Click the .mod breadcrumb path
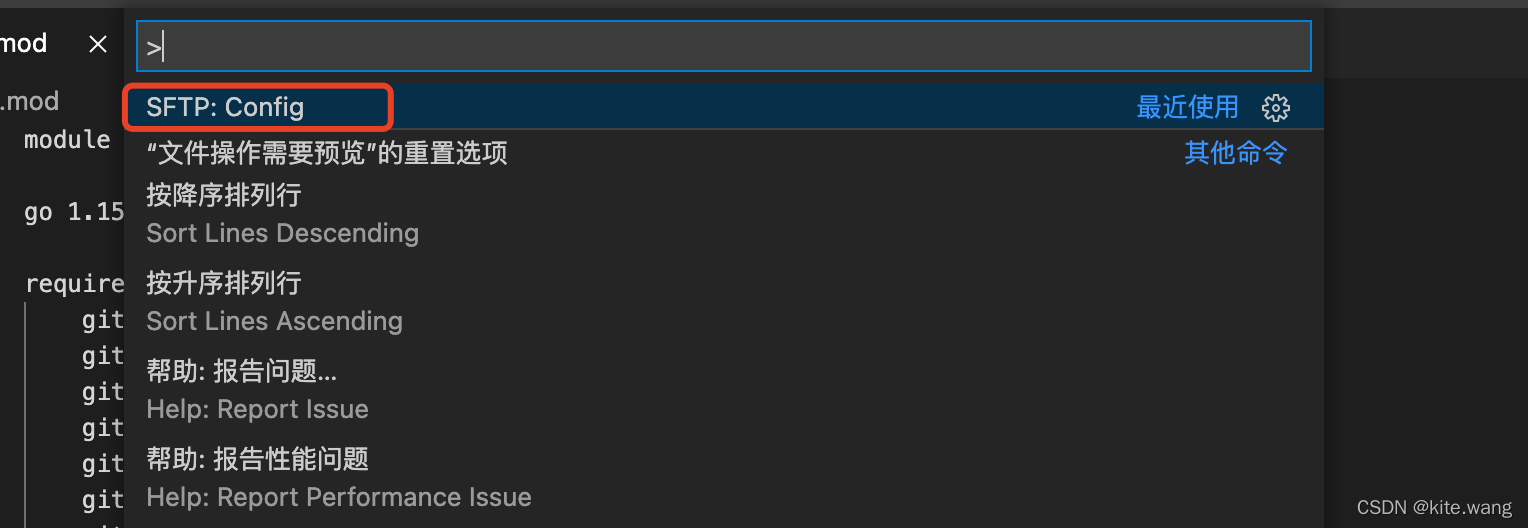 30,101
